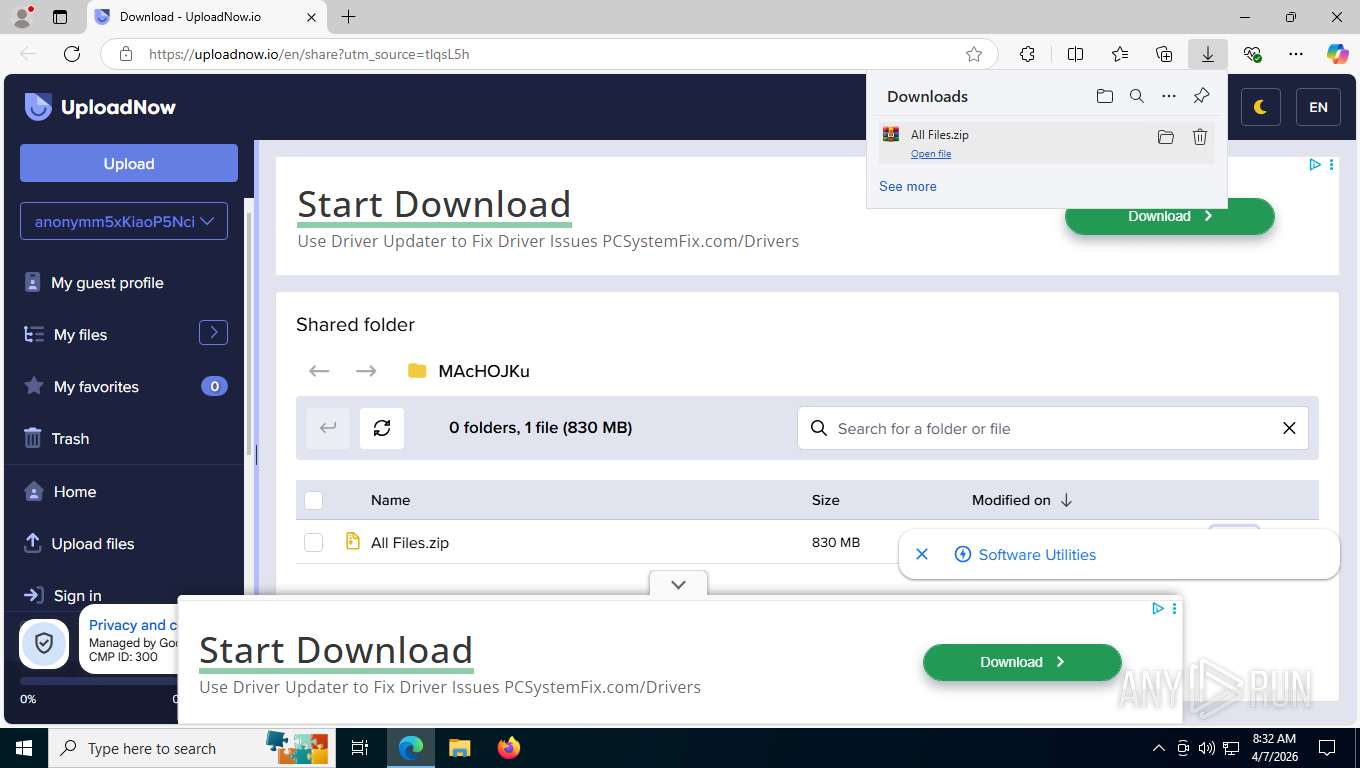The width and height of the screenshot is (1360, 768).
Task: Click All Files.zip in file list
Action: [x=410, y=542]
